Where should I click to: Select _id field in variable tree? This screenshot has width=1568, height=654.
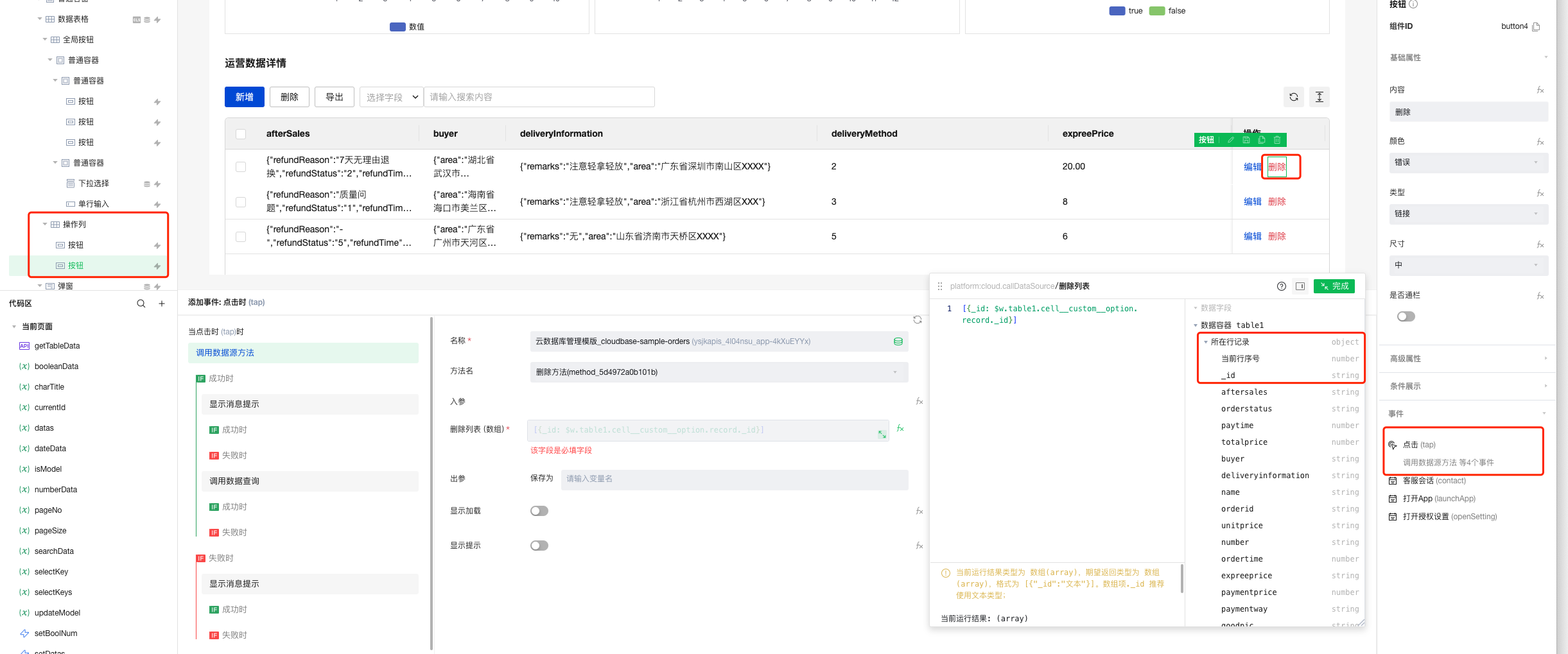[x=1228, y=375]
